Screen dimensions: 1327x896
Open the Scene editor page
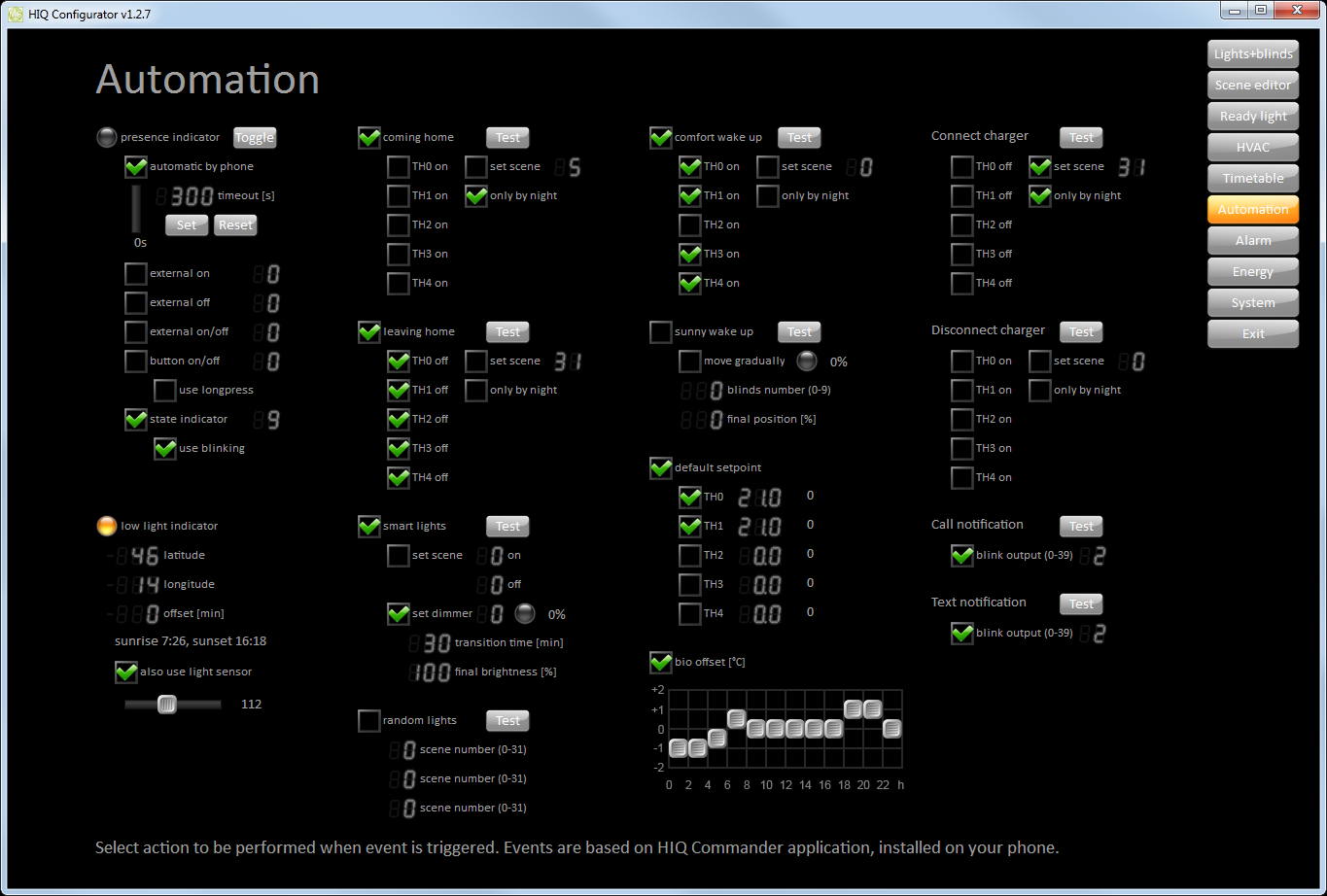(1253, 86)
